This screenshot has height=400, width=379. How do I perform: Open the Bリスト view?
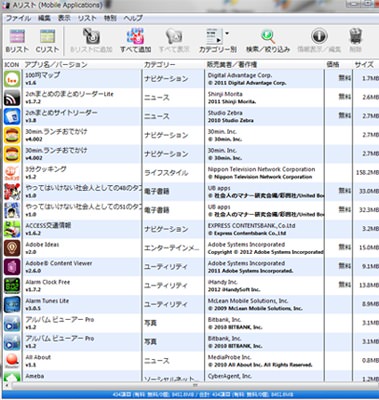tap(17, 41)
